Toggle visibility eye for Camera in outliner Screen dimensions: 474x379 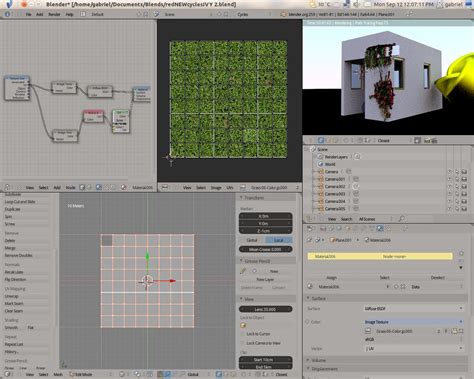[450, 172]
